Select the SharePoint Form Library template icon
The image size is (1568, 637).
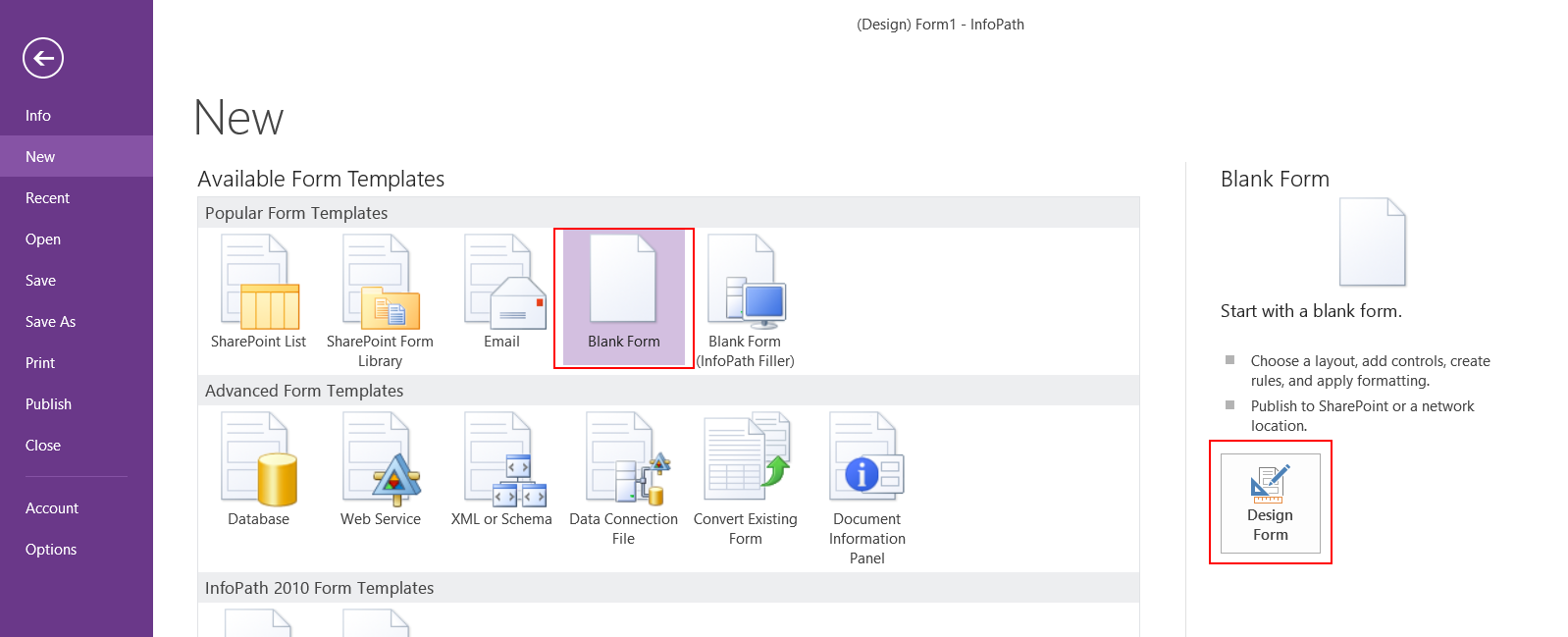(x=381, y=282)
